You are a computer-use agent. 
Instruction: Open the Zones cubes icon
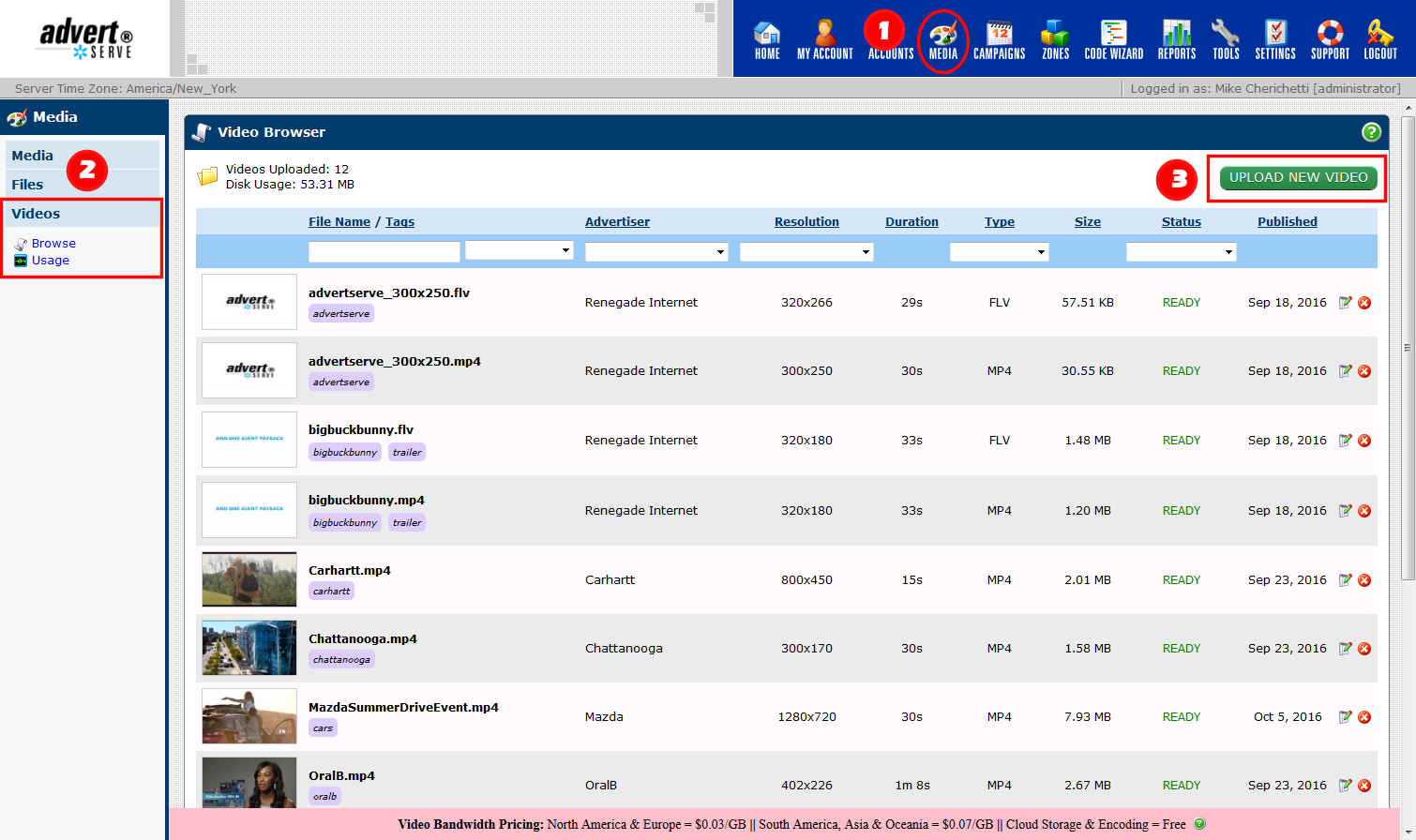coord(1055,40)
